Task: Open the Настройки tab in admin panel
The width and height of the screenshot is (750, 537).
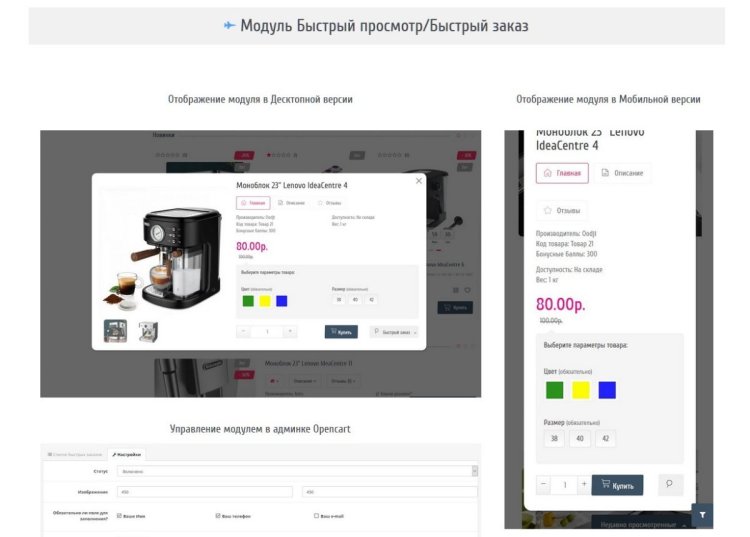Action: point(127,454)
